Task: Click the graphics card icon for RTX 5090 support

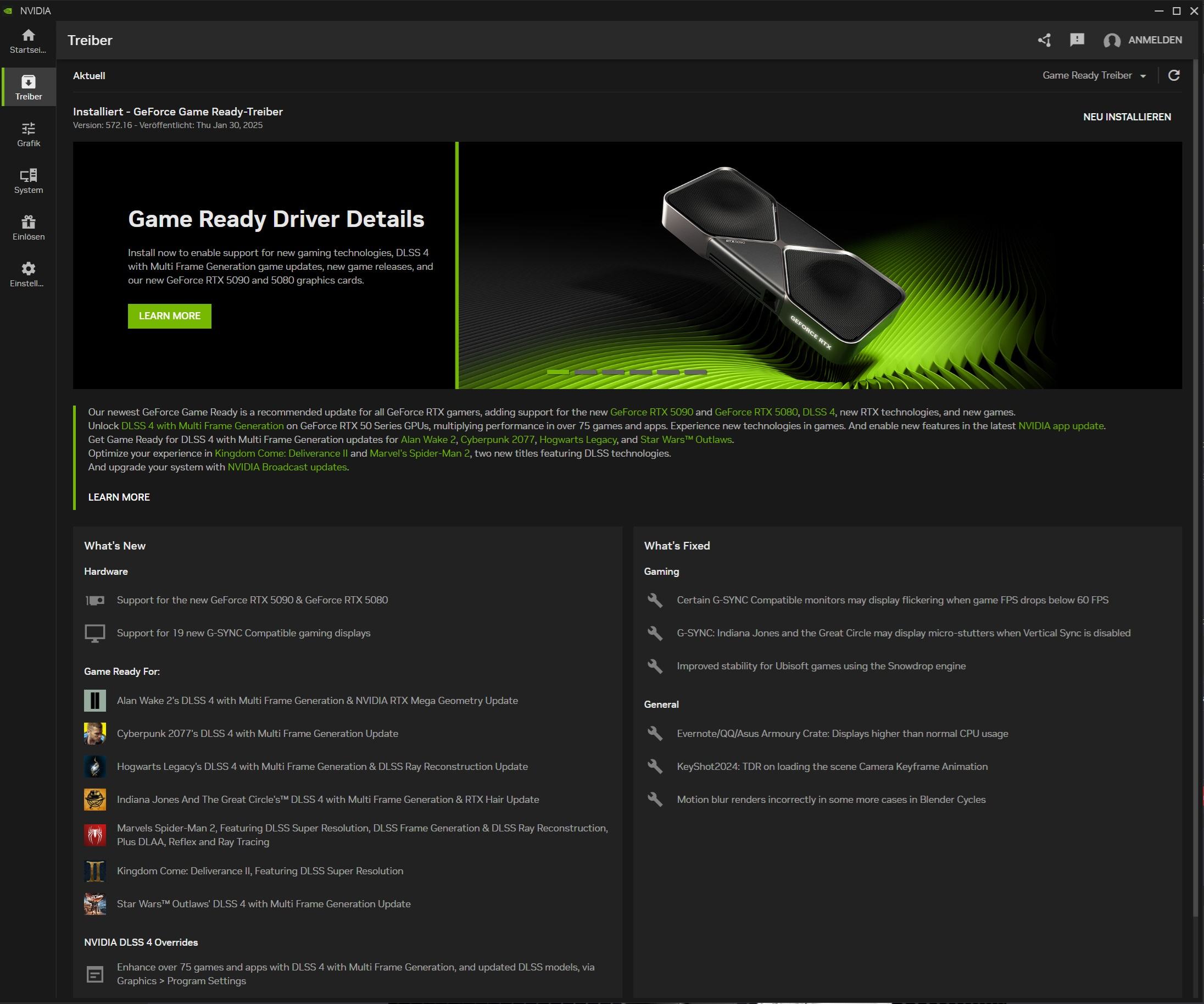Action: tap(94, 600)
